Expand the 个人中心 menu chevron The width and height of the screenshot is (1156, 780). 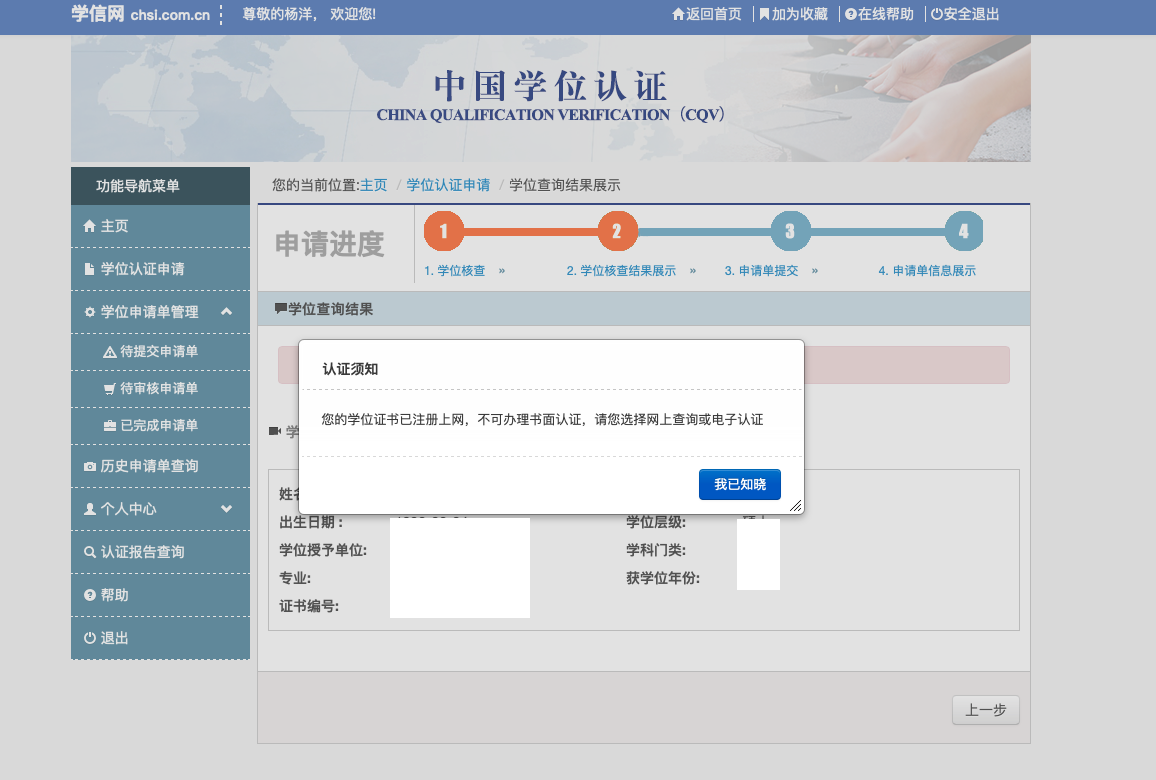coord(227,509)
